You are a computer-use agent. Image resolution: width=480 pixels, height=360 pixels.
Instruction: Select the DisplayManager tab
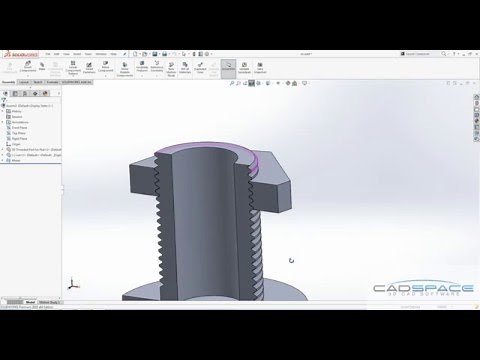[45, 94]
